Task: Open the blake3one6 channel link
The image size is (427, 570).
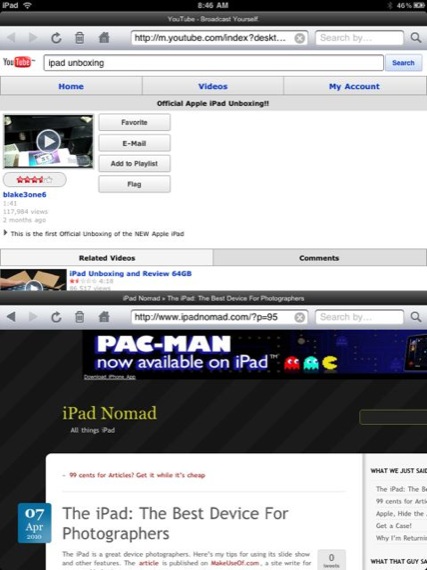Action: pyautogui.click(x=25, y=194)
